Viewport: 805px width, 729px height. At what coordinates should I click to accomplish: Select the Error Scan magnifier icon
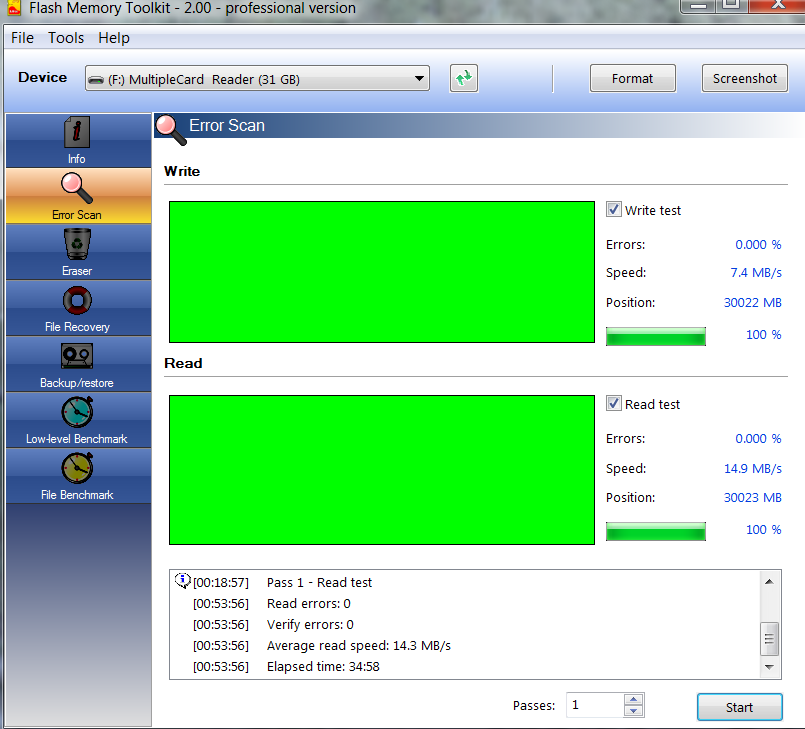77,188
